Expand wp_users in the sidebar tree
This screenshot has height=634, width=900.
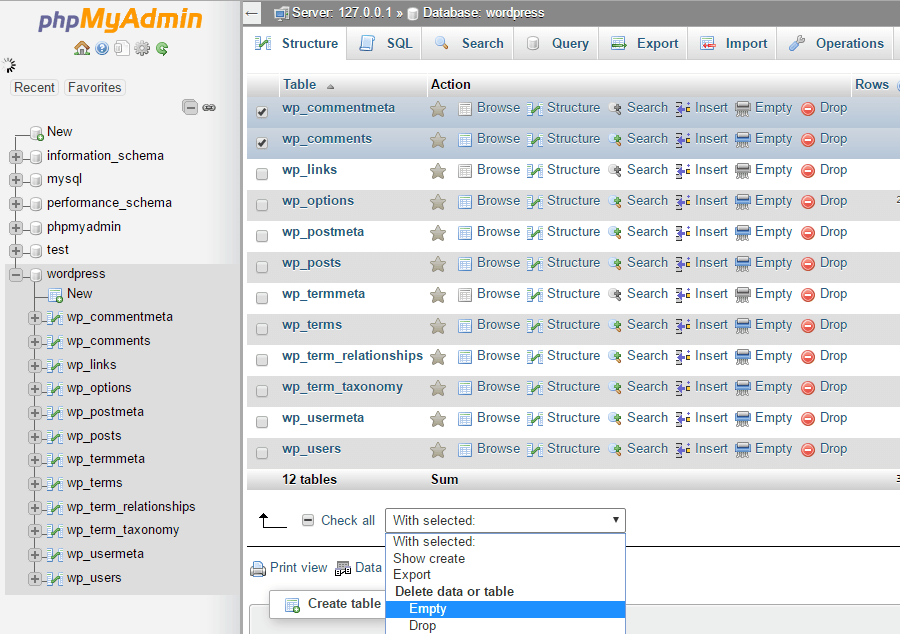pos(34,578)
